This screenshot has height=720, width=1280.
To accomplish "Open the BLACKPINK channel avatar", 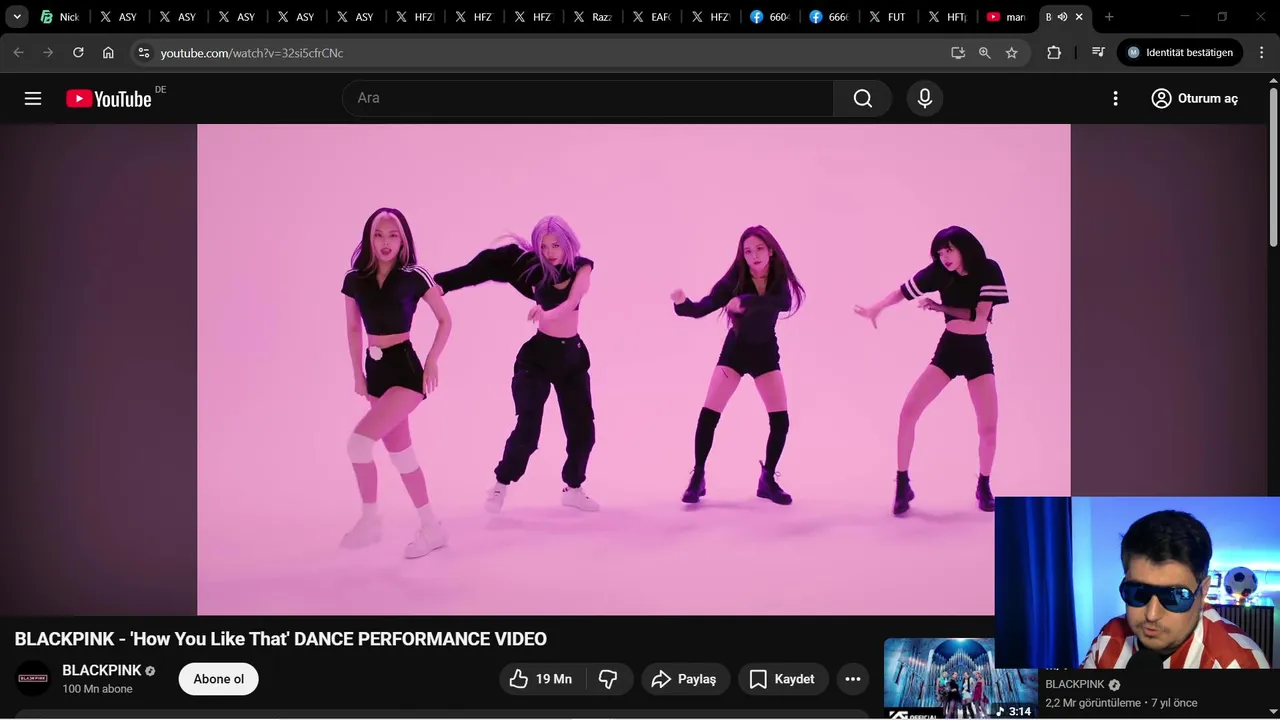I will (33, 679).
